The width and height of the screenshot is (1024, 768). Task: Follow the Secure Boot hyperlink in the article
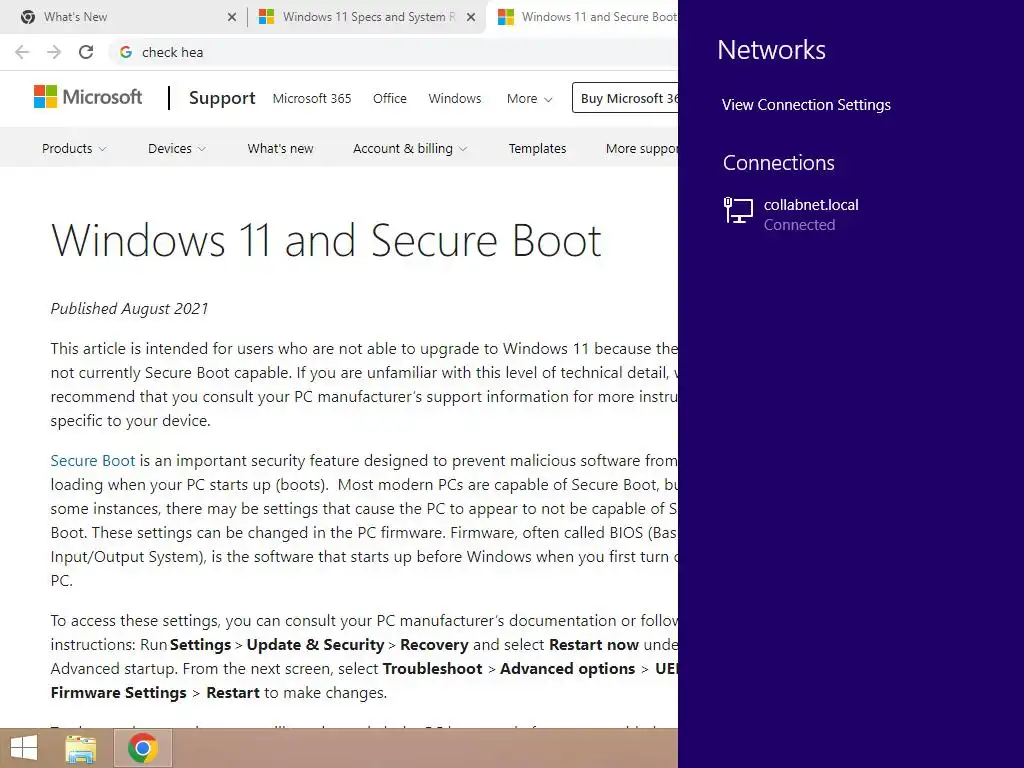click(93, 461)
